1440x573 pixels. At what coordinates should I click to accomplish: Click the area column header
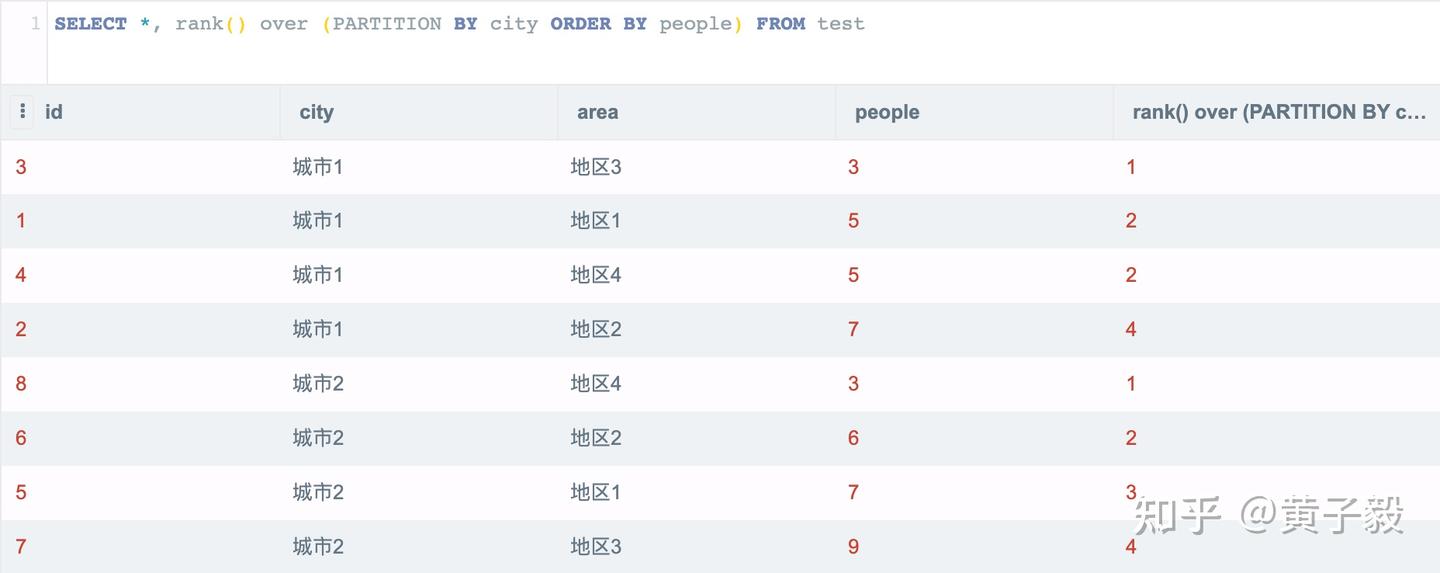597,112
